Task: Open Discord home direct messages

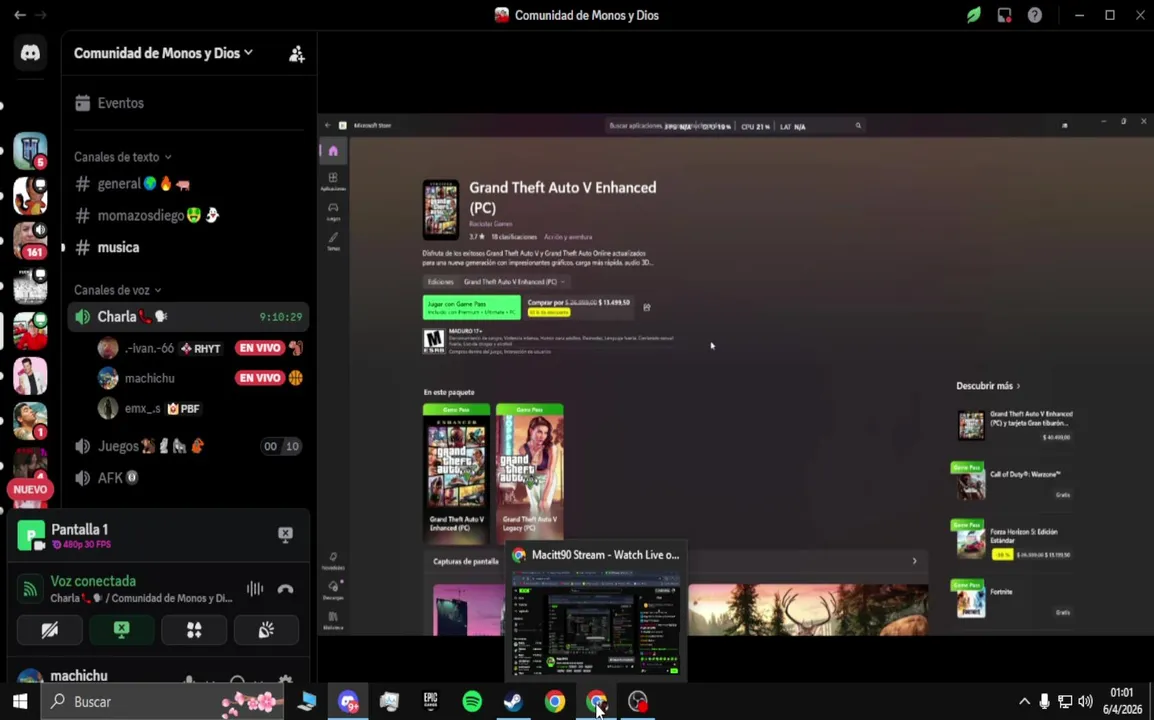Action: 30,53
